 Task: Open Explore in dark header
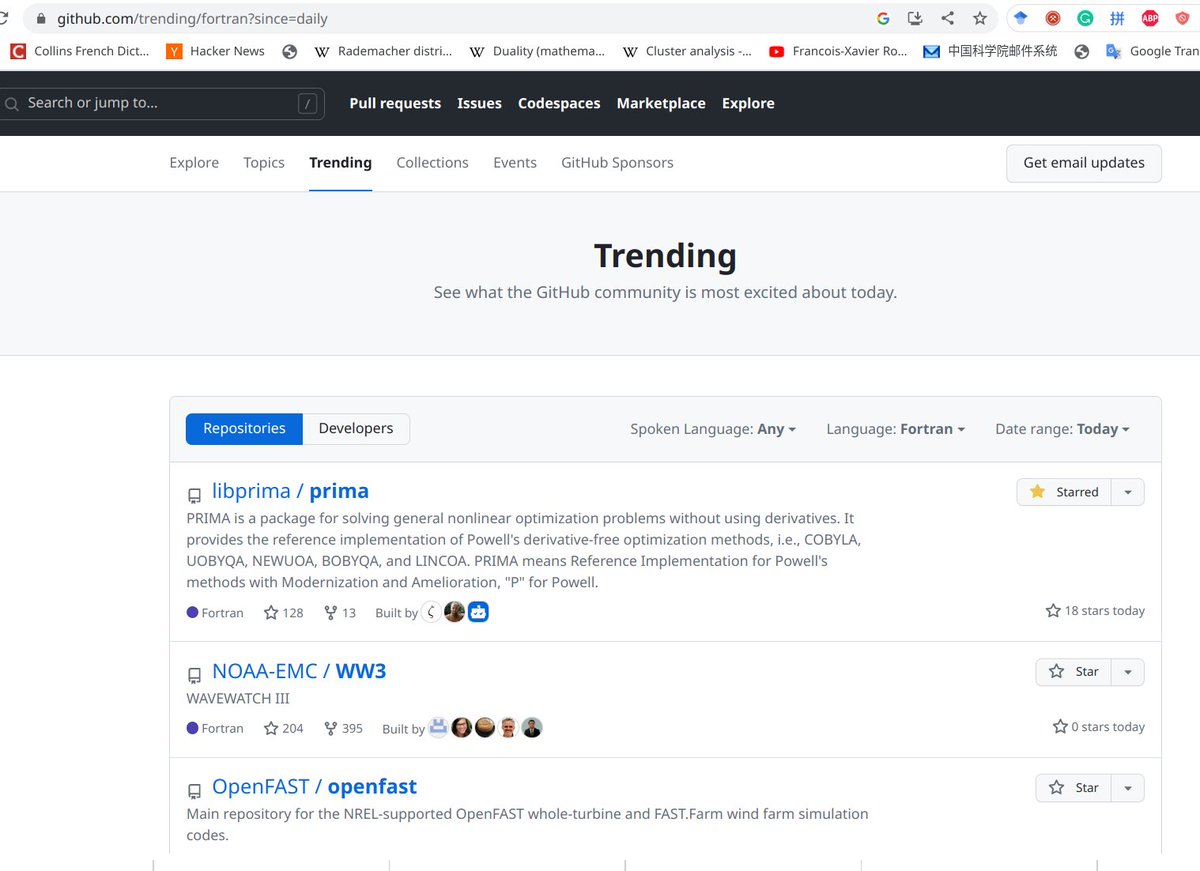748,103
